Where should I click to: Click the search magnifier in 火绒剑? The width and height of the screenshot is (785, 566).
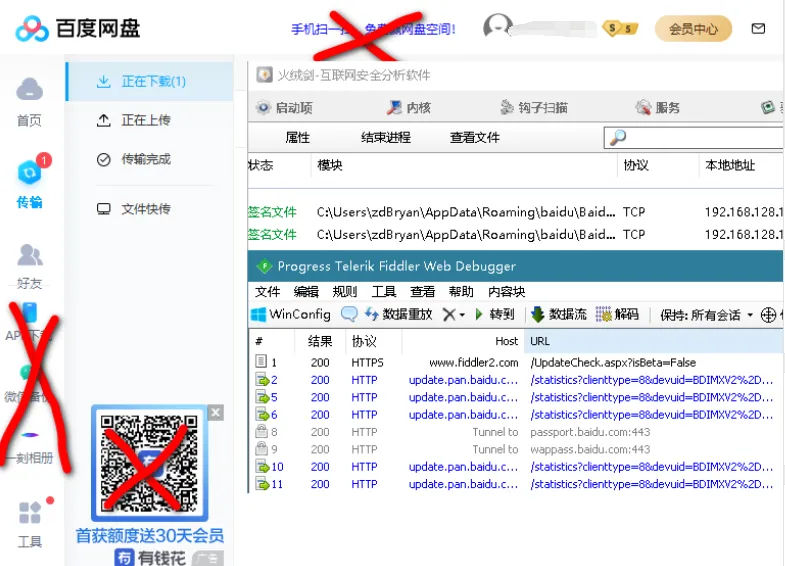click(x=618, y=137)
